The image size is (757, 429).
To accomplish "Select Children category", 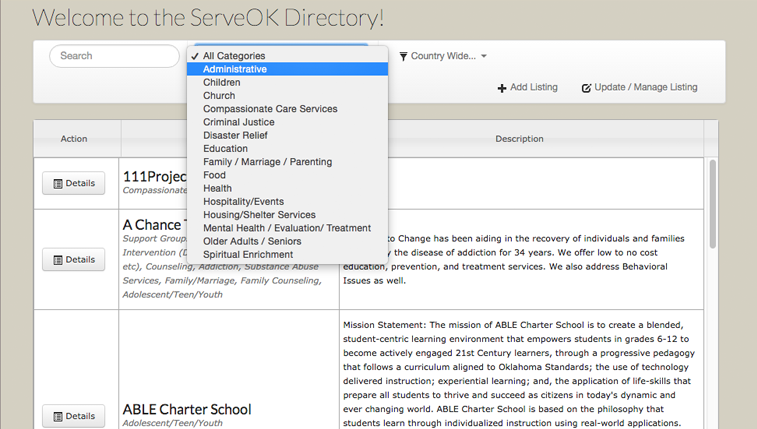I will click(x=287, y=83).
